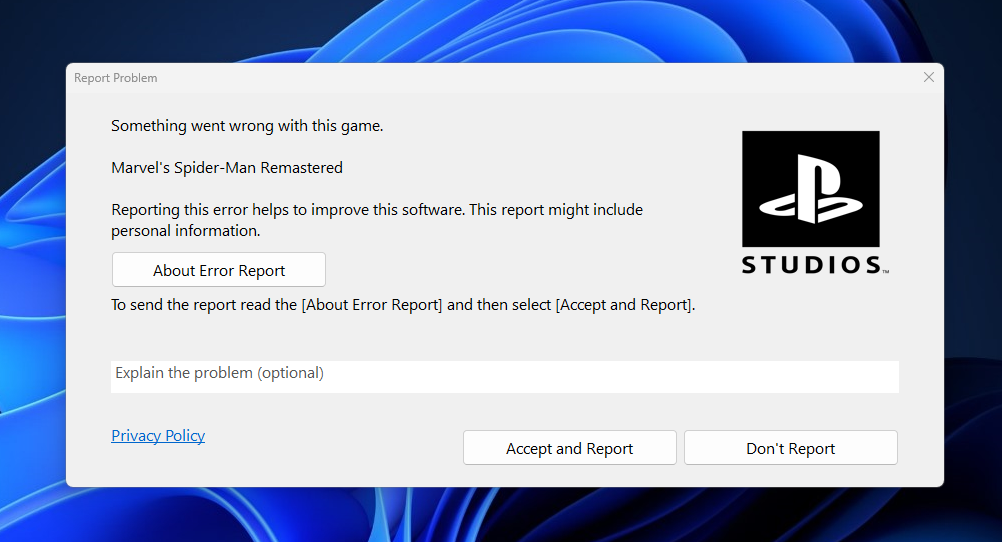Click 'Something went wrong with this game.'
Image resolution: width=1002 pixels, height=542 pixels.
click(247, 126)
